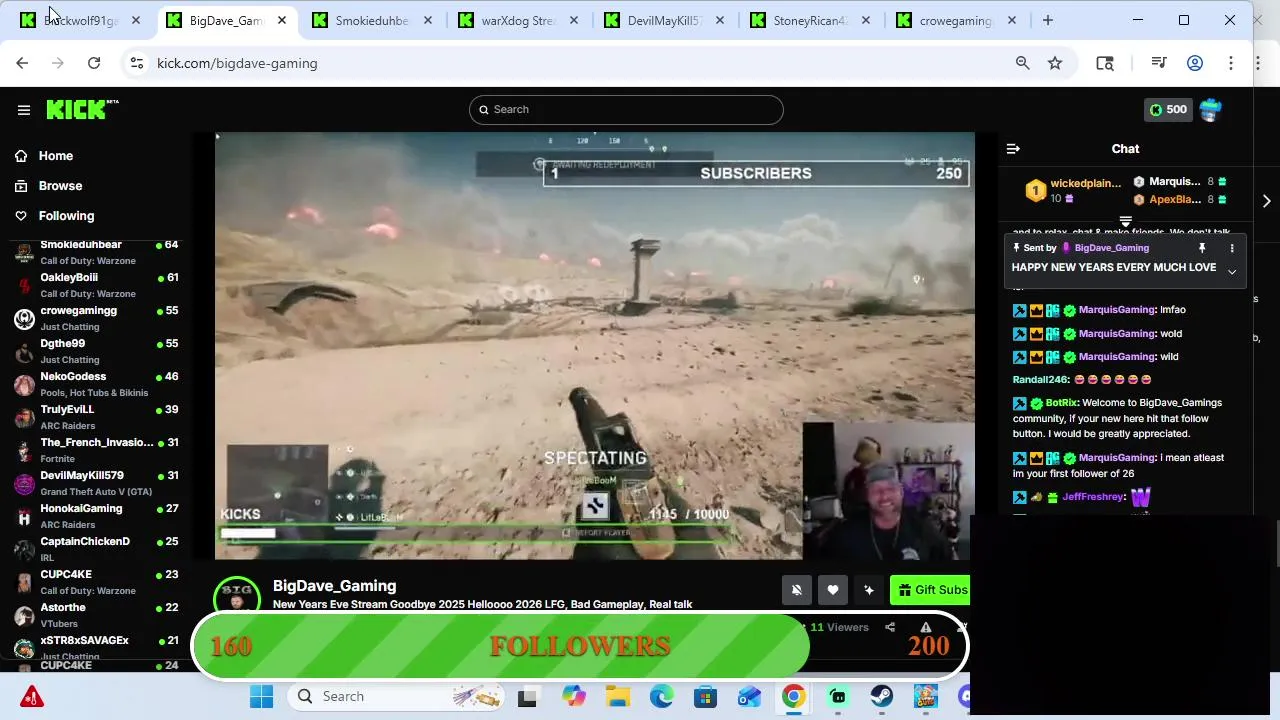Bookmark this page with star icon
The width and height of the screenshot is (1280, 720).
click(x=1055, y=63)
